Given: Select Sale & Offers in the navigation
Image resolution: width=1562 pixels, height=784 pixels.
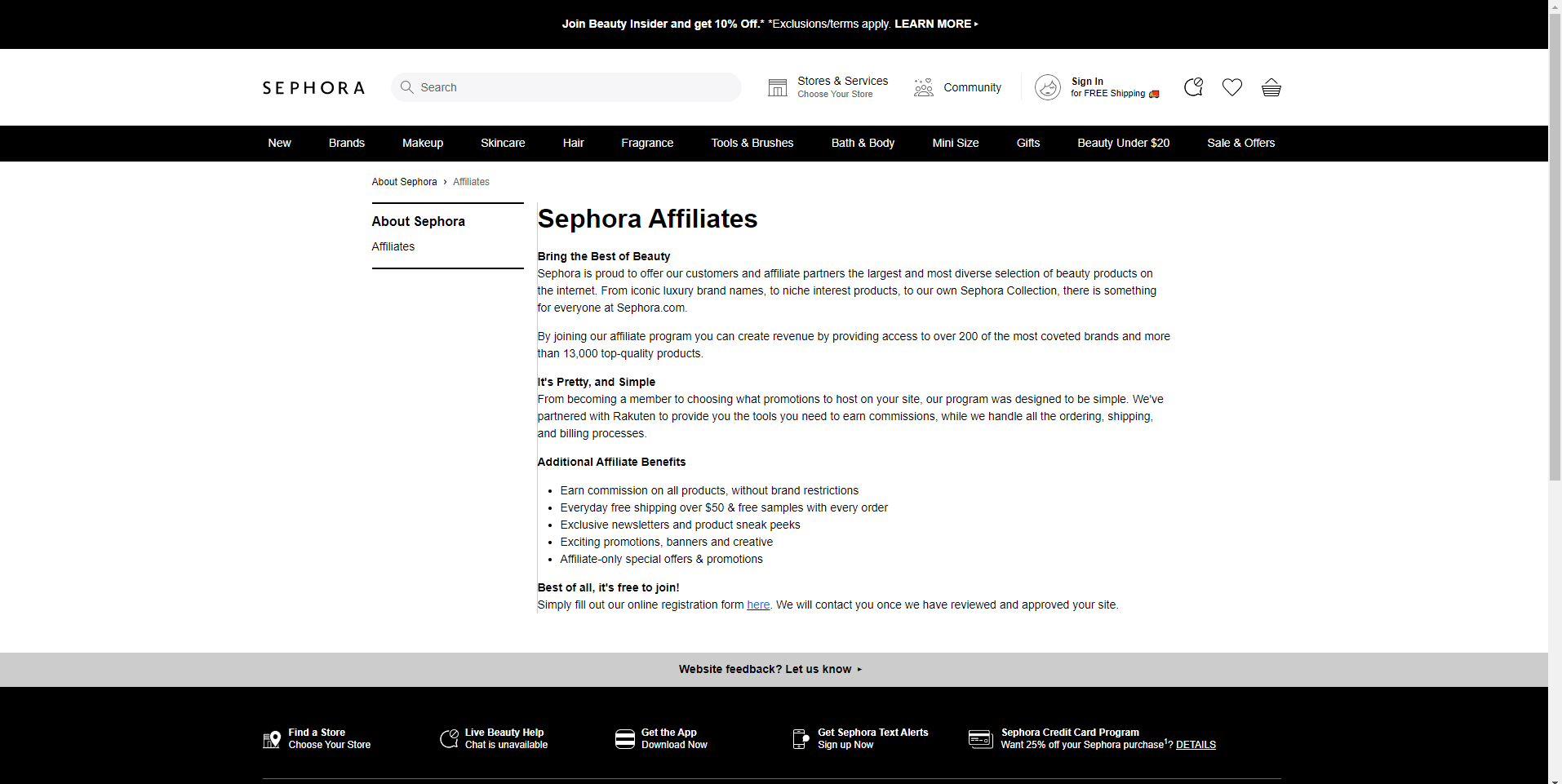Looking at the screenshot, I should tap(1240, 143).
